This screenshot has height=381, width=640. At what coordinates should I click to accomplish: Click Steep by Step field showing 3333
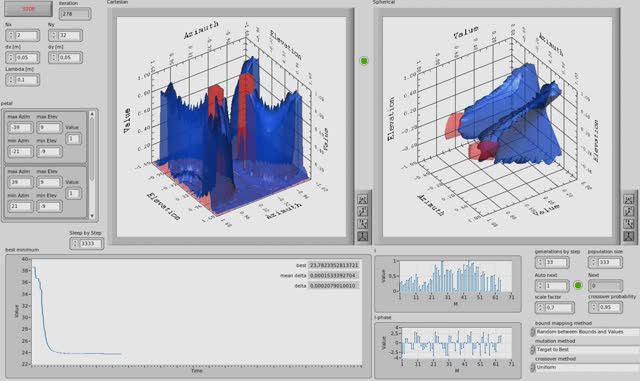pos(90,244)
